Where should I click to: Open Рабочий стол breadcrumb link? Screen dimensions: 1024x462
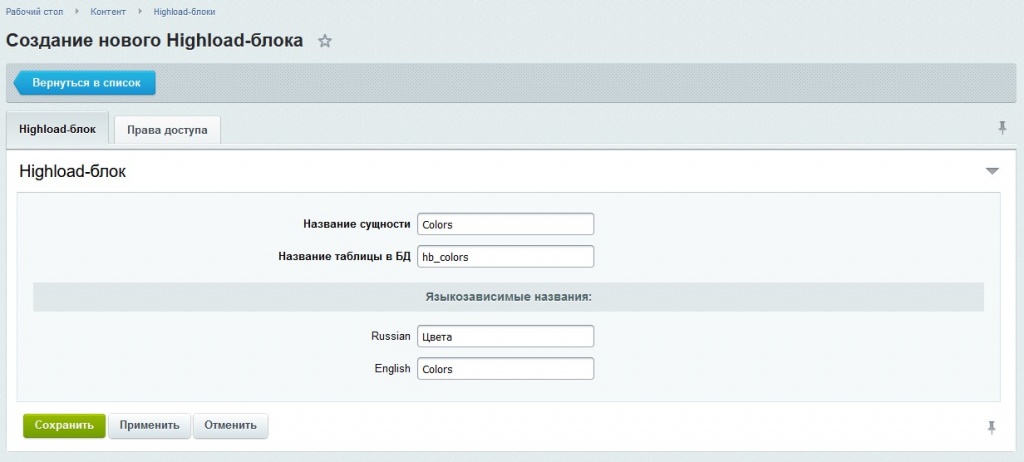click(x=35, y=12)
